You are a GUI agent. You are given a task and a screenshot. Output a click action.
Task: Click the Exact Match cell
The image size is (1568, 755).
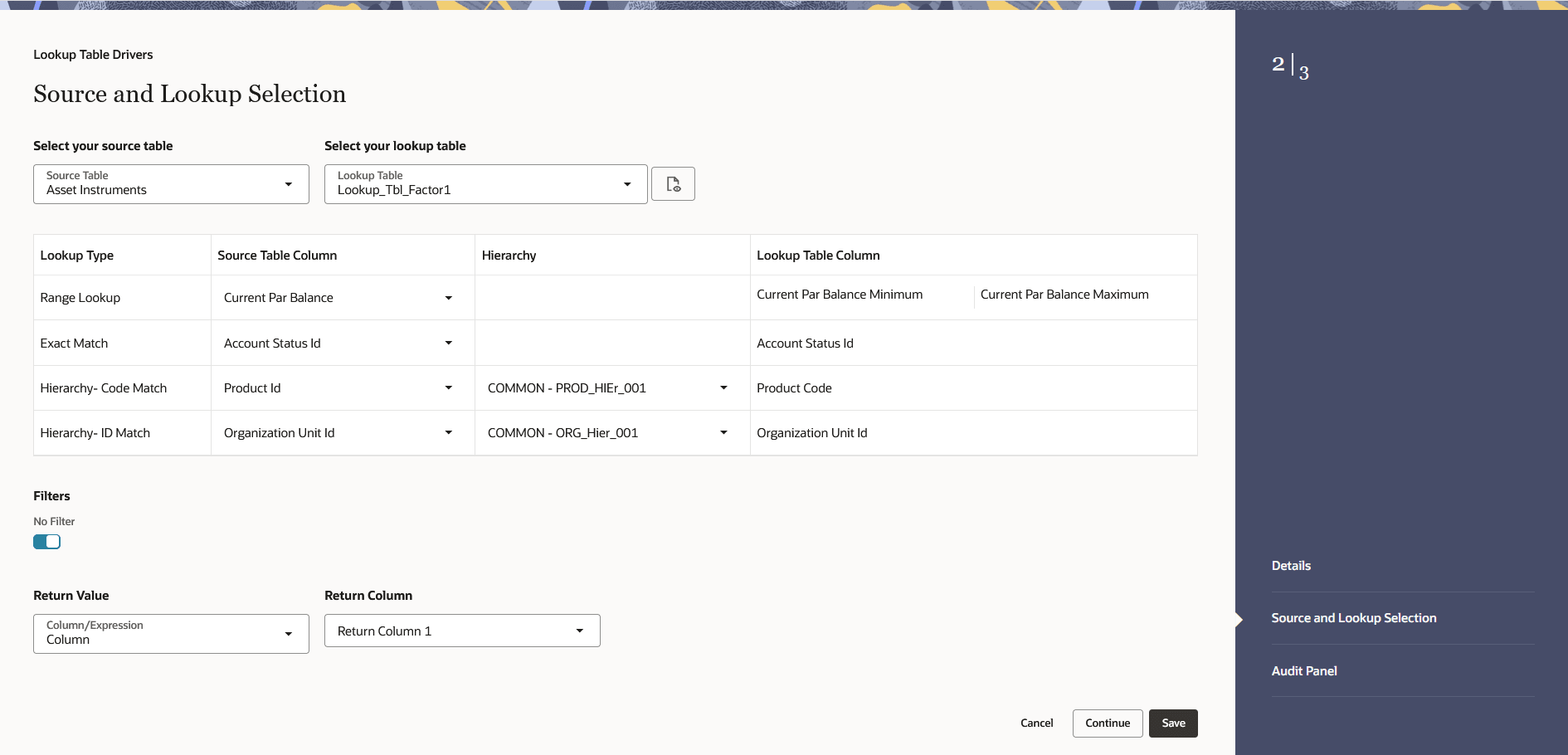[122, 343]
